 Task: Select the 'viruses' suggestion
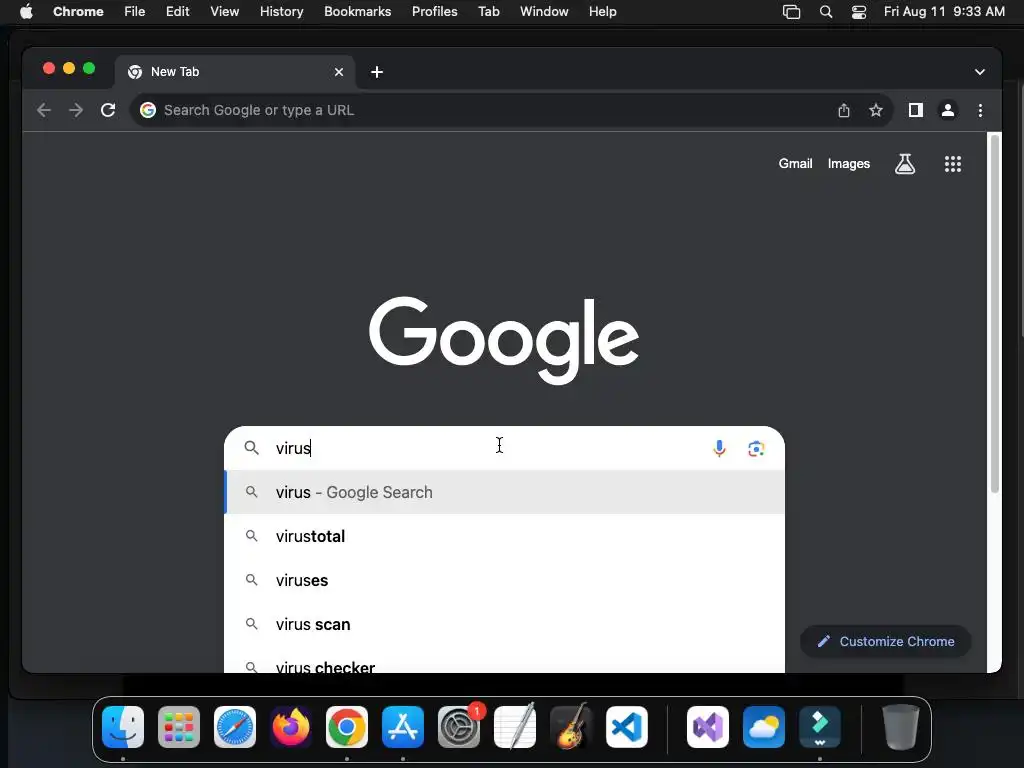504,581
